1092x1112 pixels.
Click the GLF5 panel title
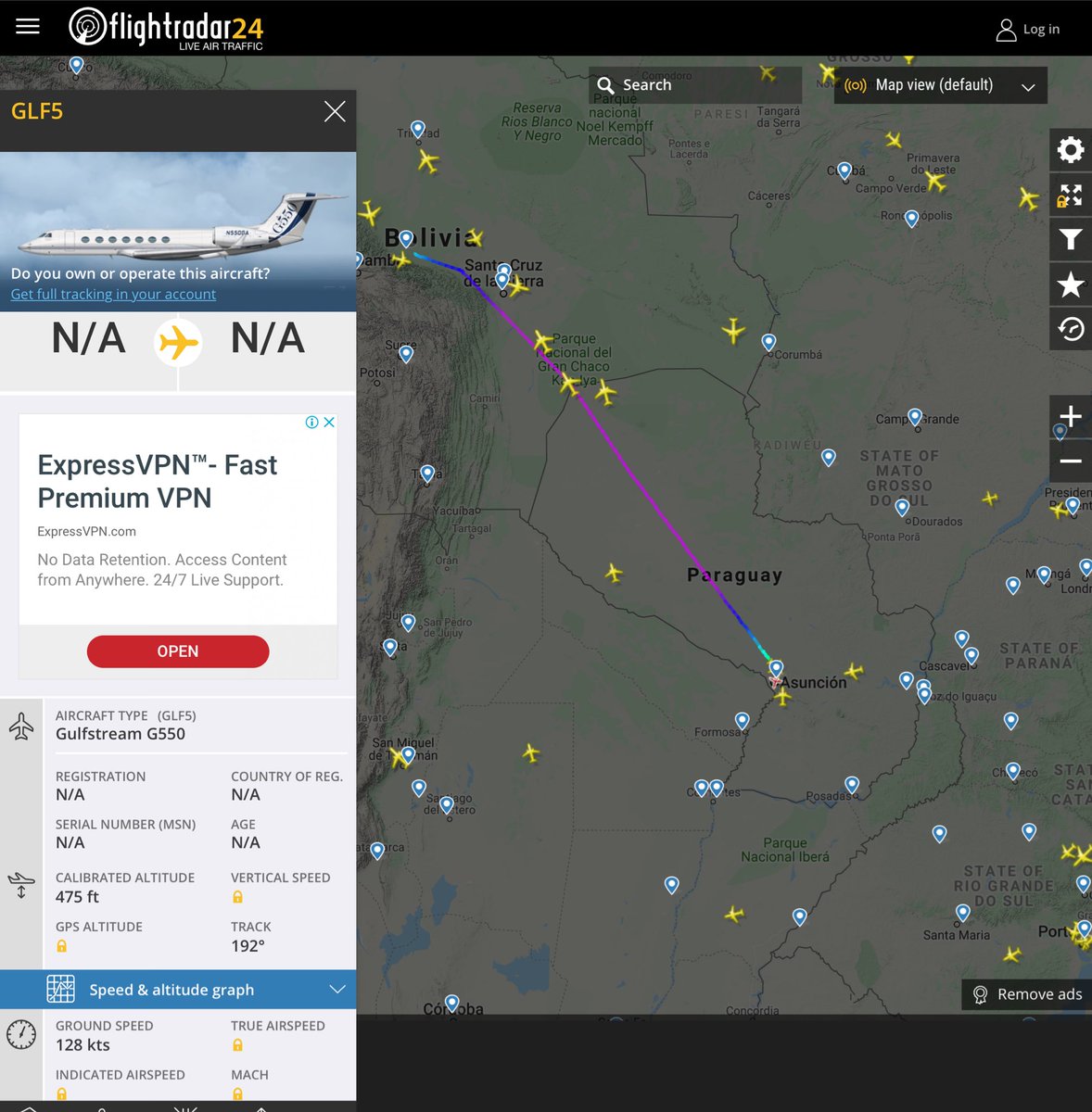pos(37,111)
